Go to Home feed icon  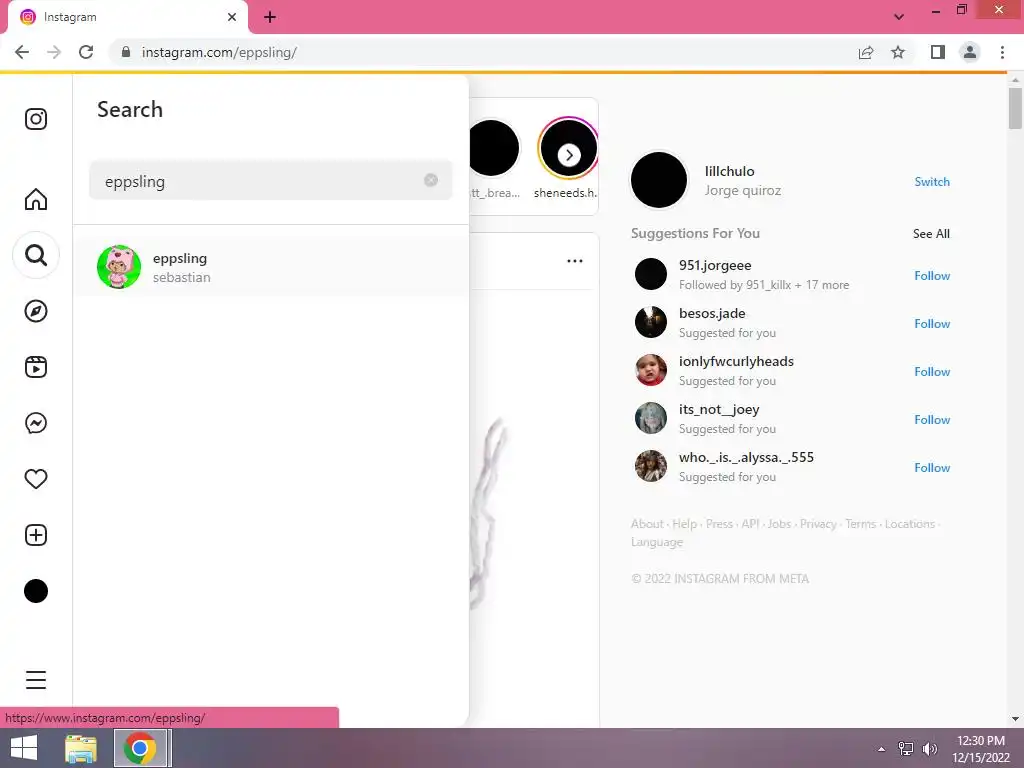pyautogui.click(x=36, y=199)
